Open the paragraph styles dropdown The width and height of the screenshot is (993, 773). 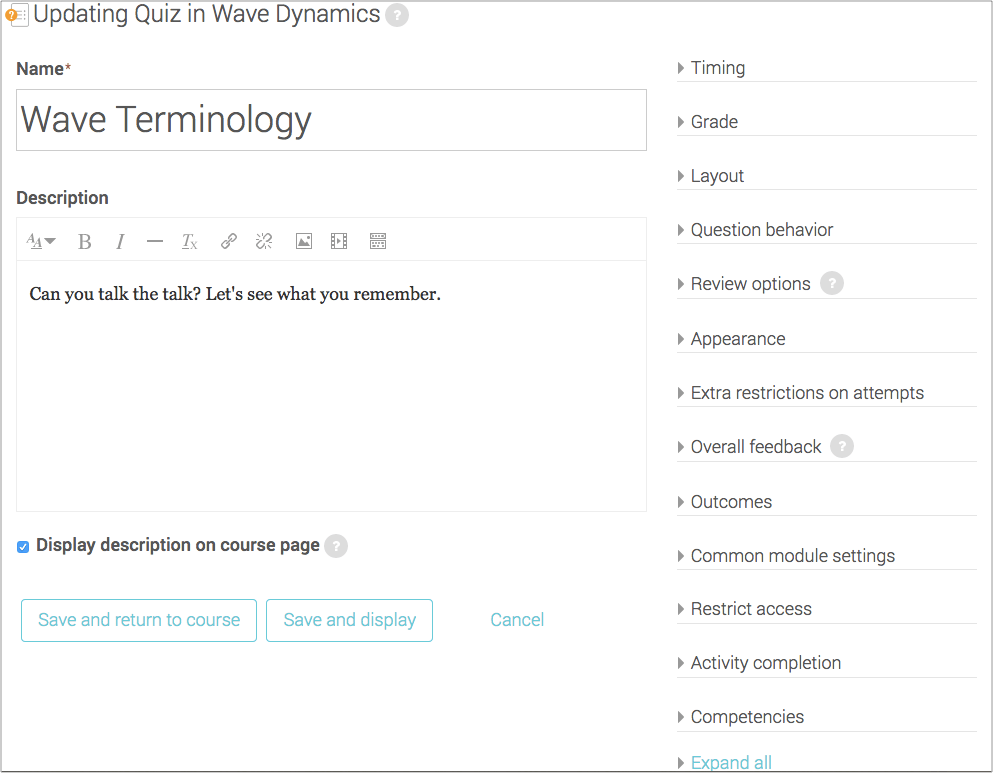pos(40,240)
